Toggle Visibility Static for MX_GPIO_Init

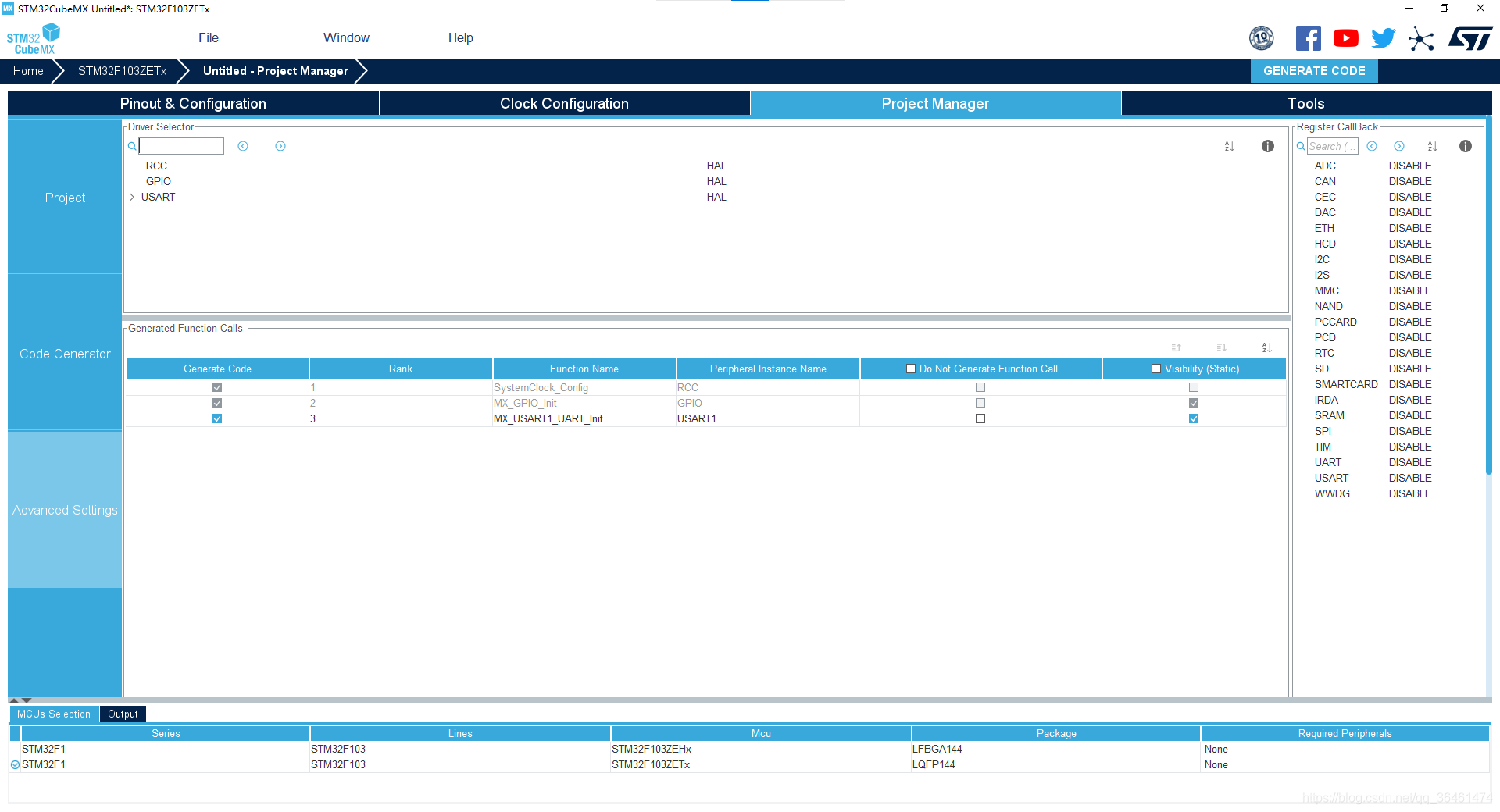1194,403
